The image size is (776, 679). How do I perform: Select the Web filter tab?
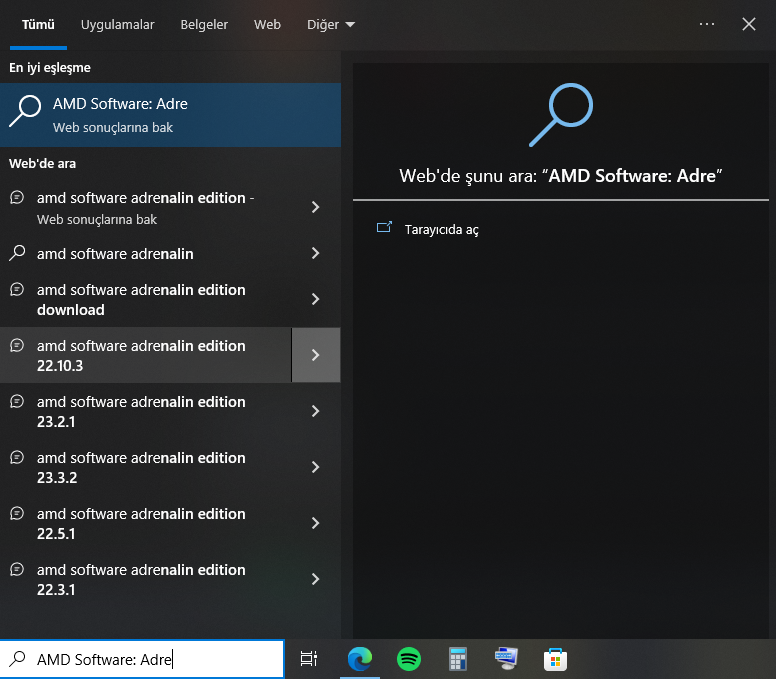267,24
